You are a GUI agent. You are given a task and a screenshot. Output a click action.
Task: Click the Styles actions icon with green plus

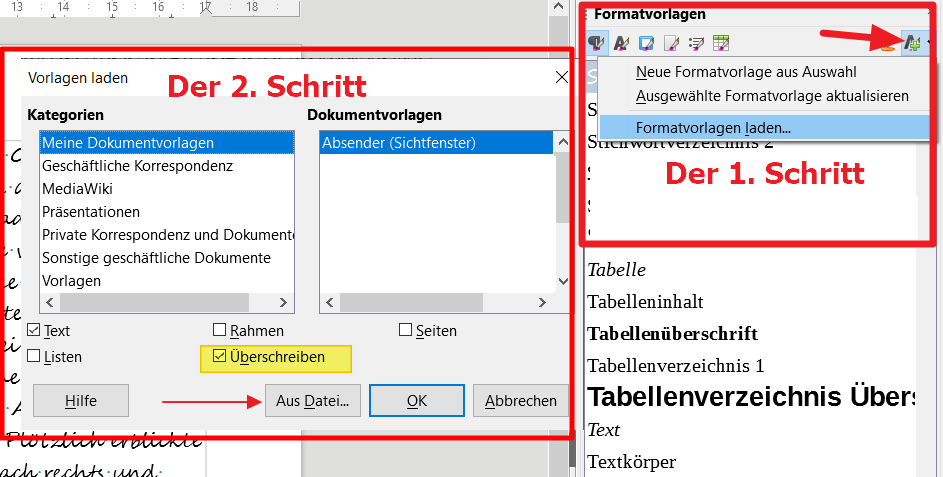(x=913, y=43)
